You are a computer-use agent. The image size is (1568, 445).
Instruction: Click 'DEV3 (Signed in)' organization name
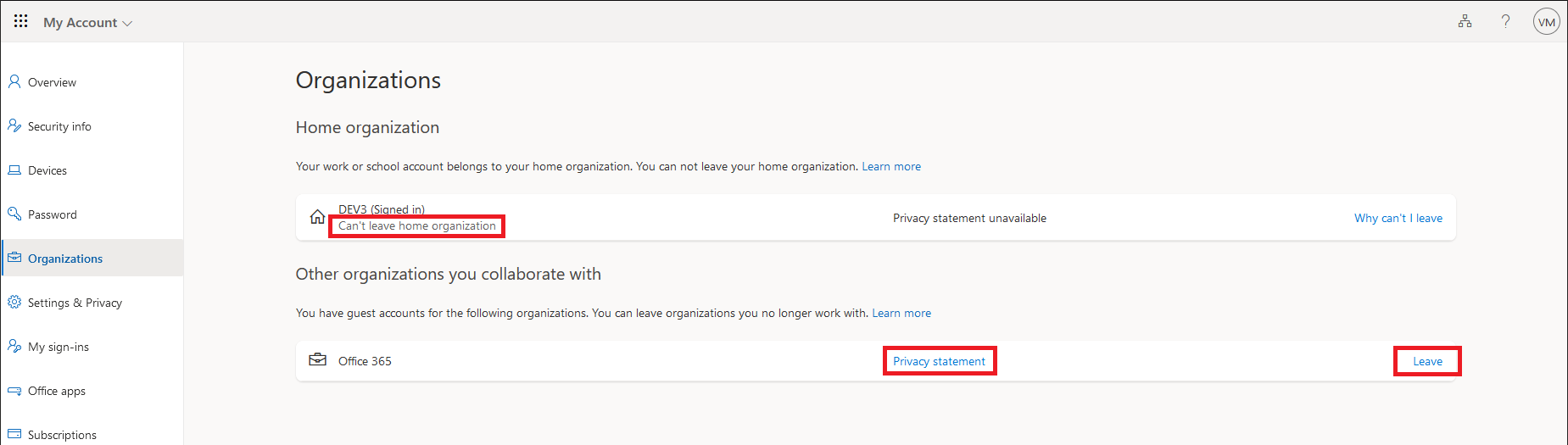pos(382,209)
